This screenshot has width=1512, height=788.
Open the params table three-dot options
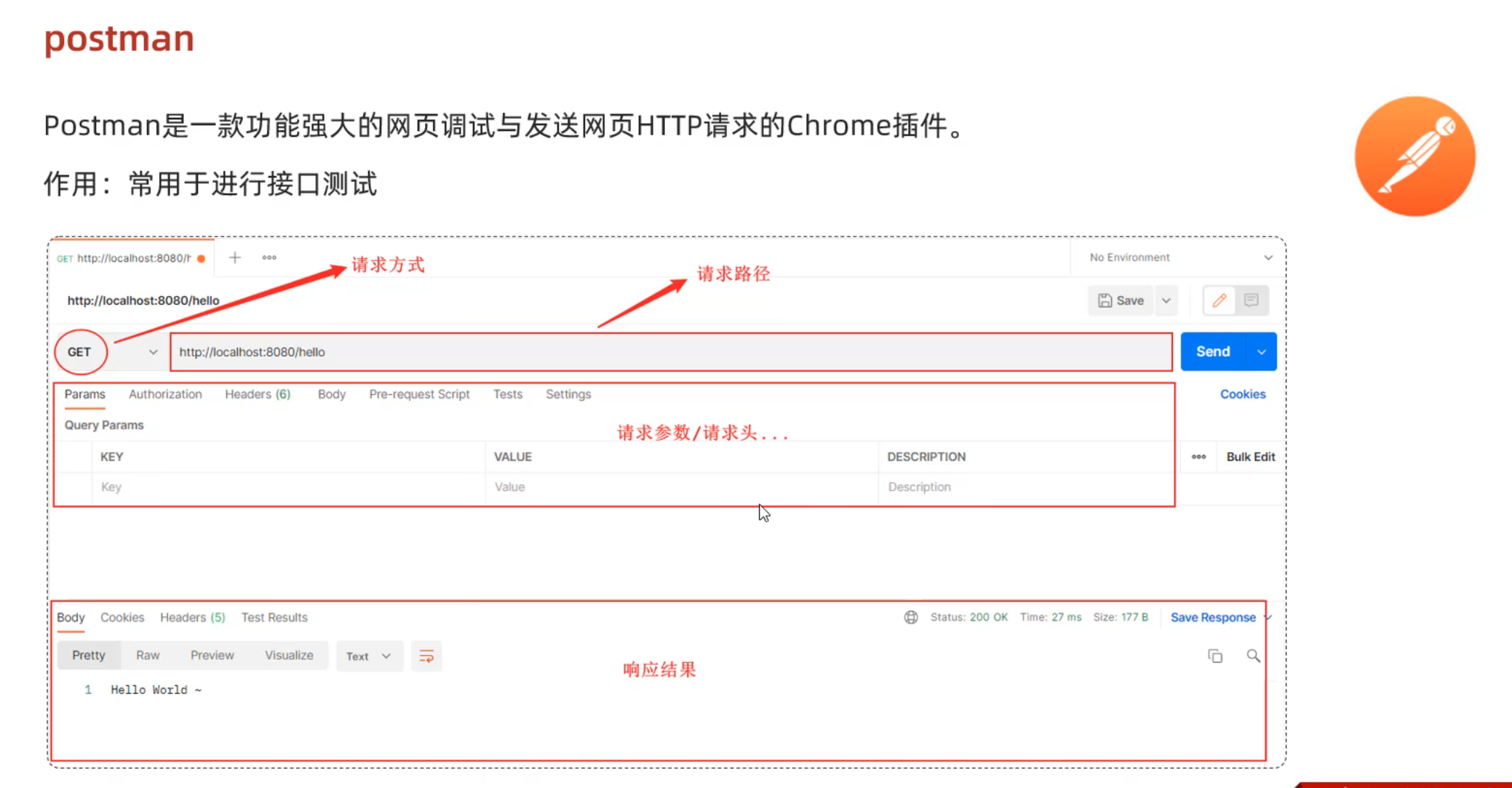[1198, 457]
